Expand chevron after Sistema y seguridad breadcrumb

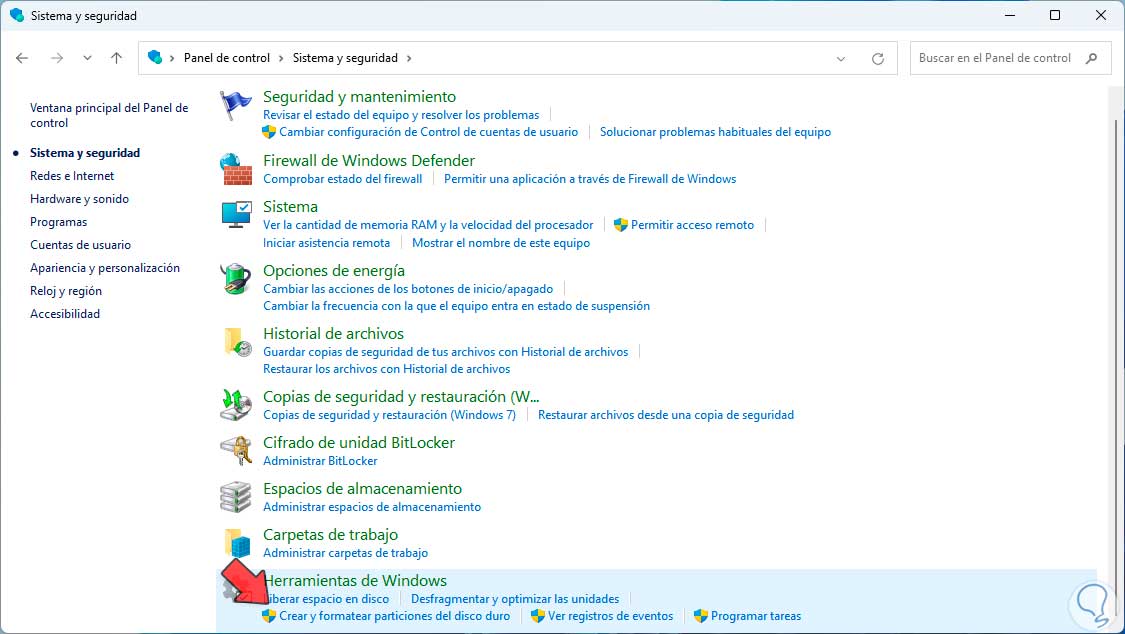click(x=409, y=58)
